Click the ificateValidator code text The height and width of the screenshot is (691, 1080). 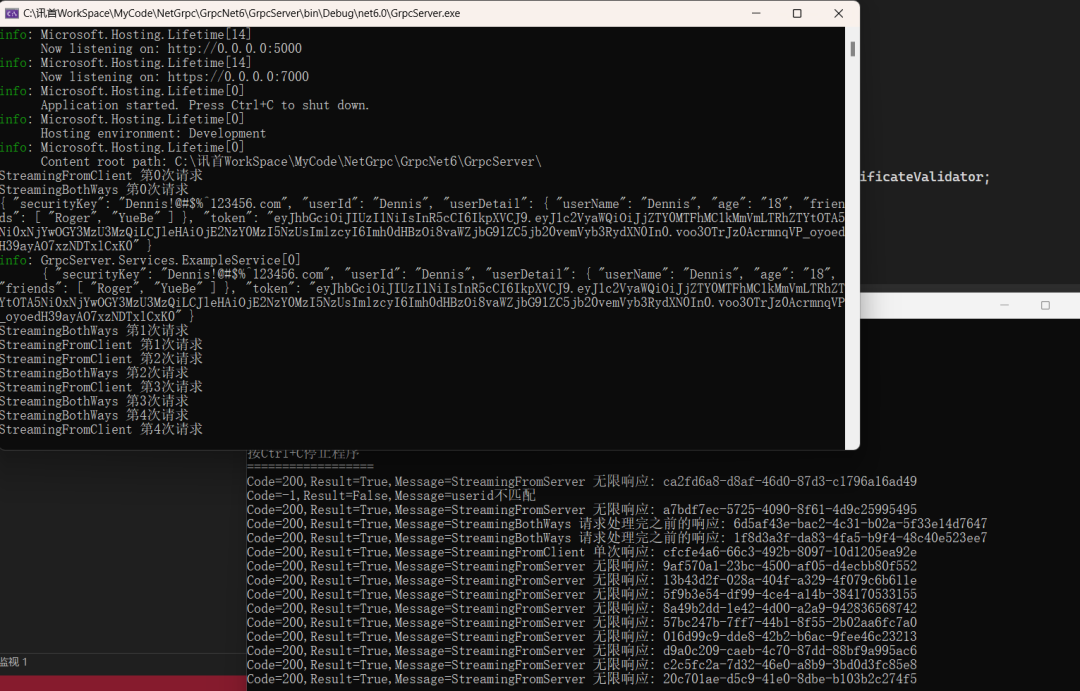(924, 177)
